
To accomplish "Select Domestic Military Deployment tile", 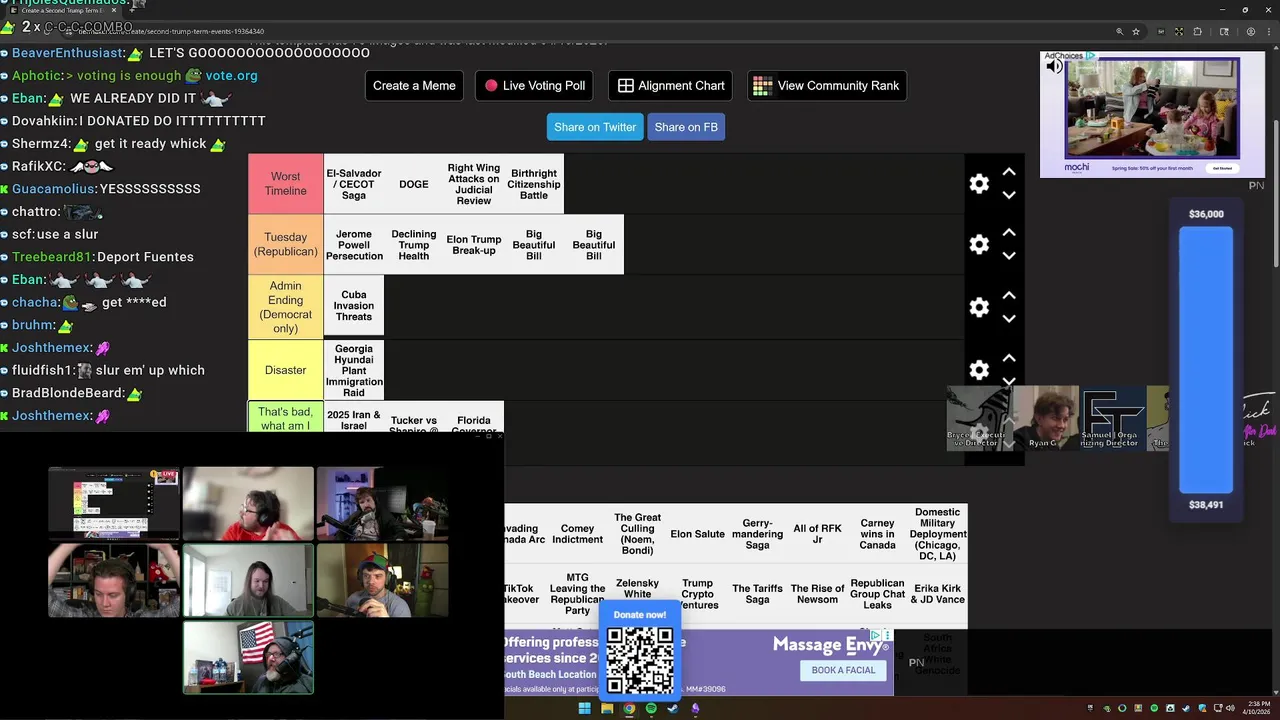I will [937, 534].
